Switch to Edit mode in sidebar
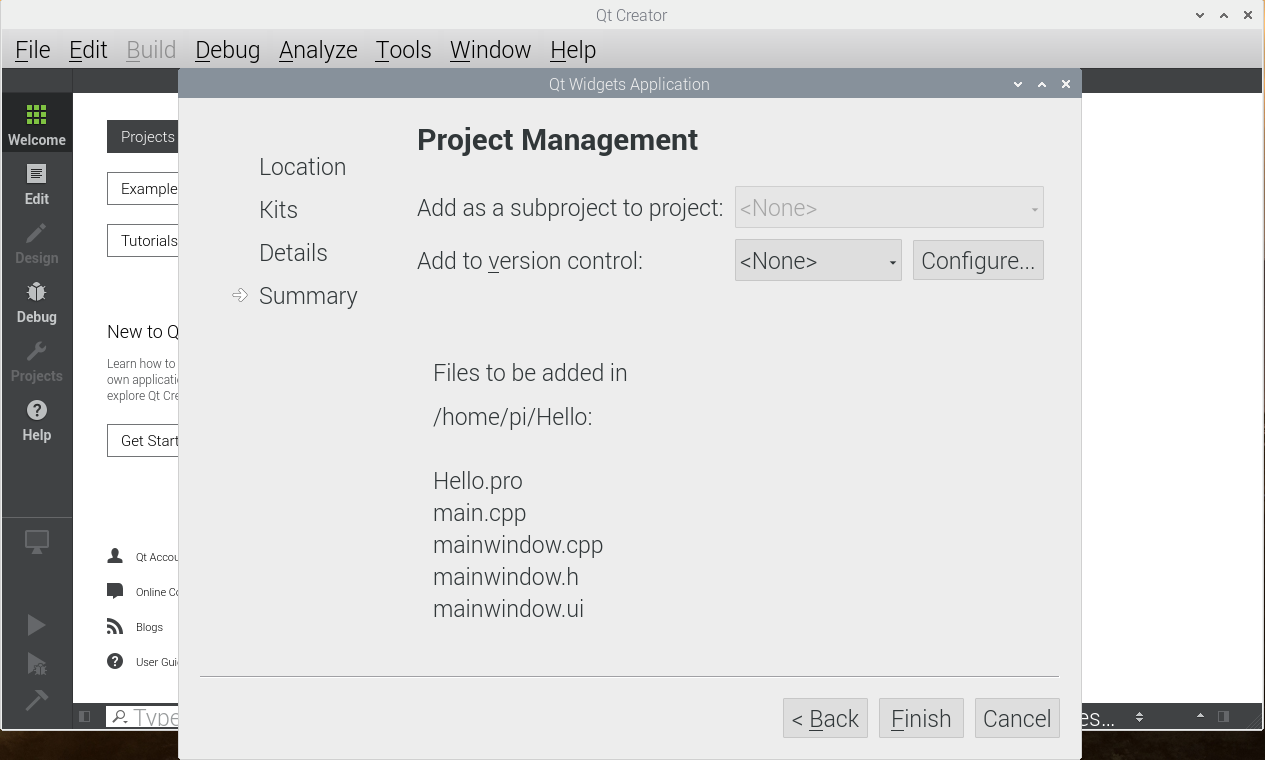1265x760 pixels. click(36, 184)
